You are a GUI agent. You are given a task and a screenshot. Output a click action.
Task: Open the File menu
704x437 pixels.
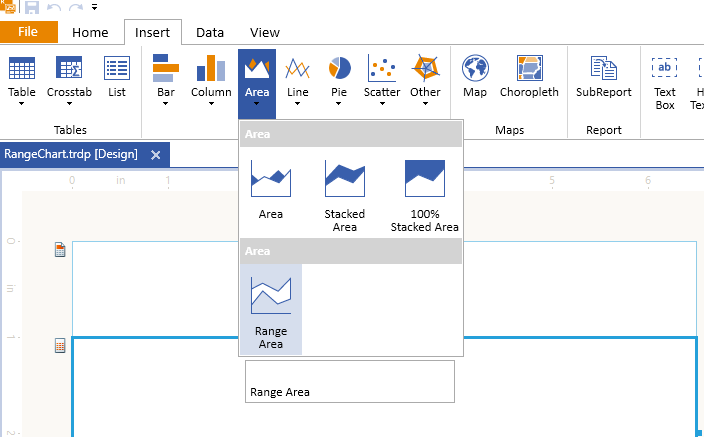[28, 32]
